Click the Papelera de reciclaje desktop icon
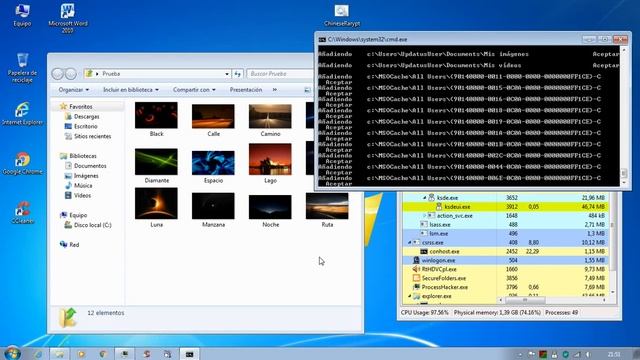The image size is (640, 360). click(22, 68)
